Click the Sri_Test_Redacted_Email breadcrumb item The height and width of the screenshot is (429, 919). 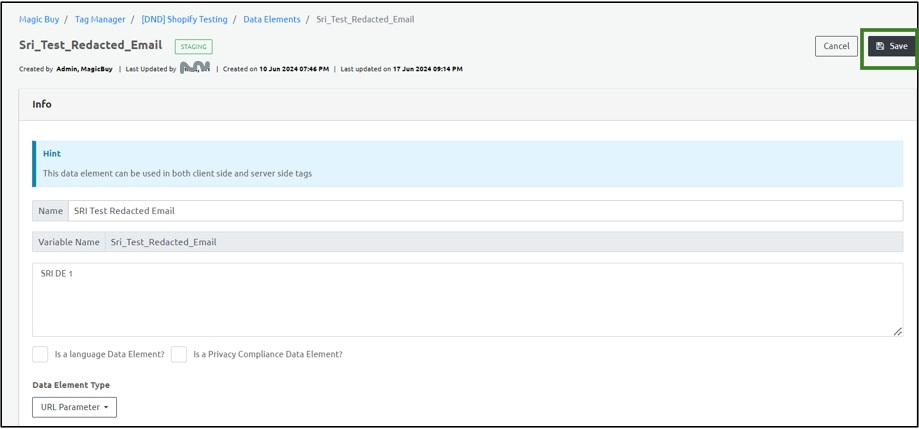[x=365, y=19]
